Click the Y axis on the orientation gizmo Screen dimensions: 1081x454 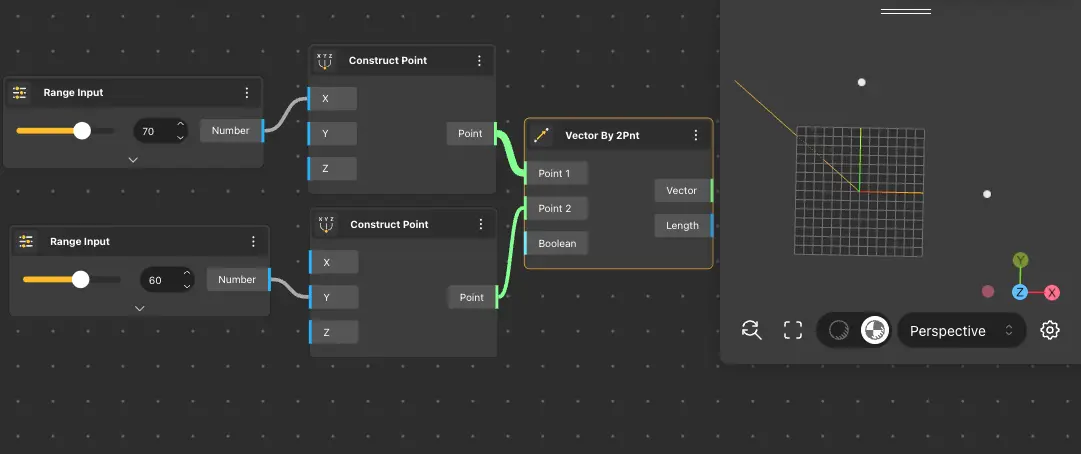(x=1020, y=260)
